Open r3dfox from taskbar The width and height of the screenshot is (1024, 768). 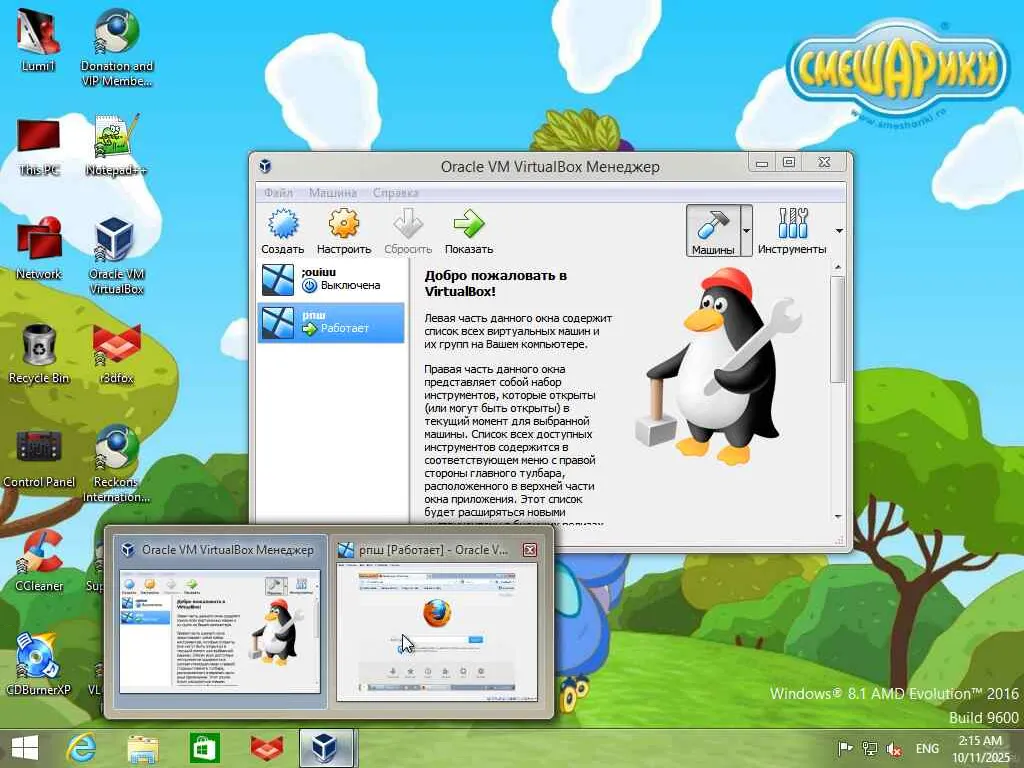(266, 748)
